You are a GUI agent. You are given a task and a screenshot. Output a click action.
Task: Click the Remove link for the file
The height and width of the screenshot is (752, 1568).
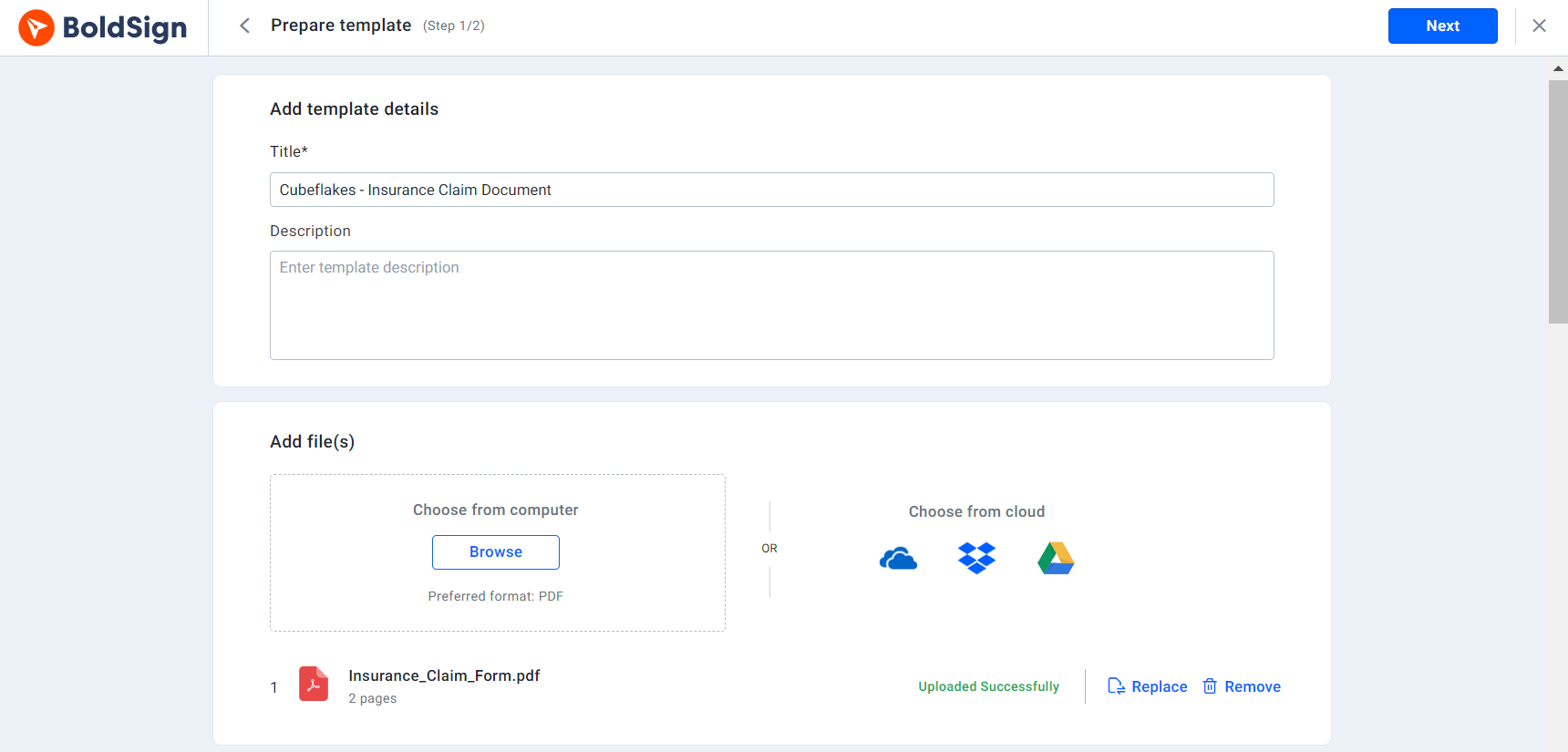tap(1252, 686)
